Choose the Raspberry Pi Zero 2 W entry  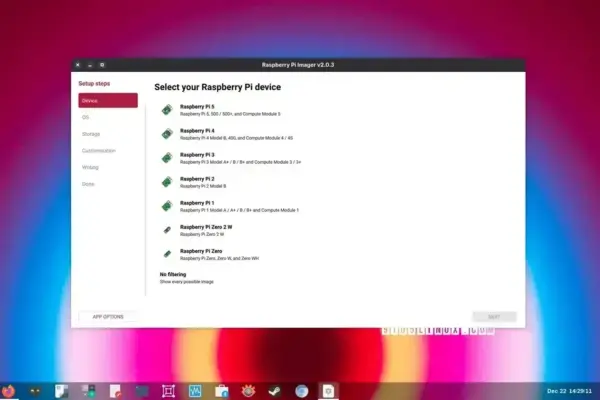point(337,230)
